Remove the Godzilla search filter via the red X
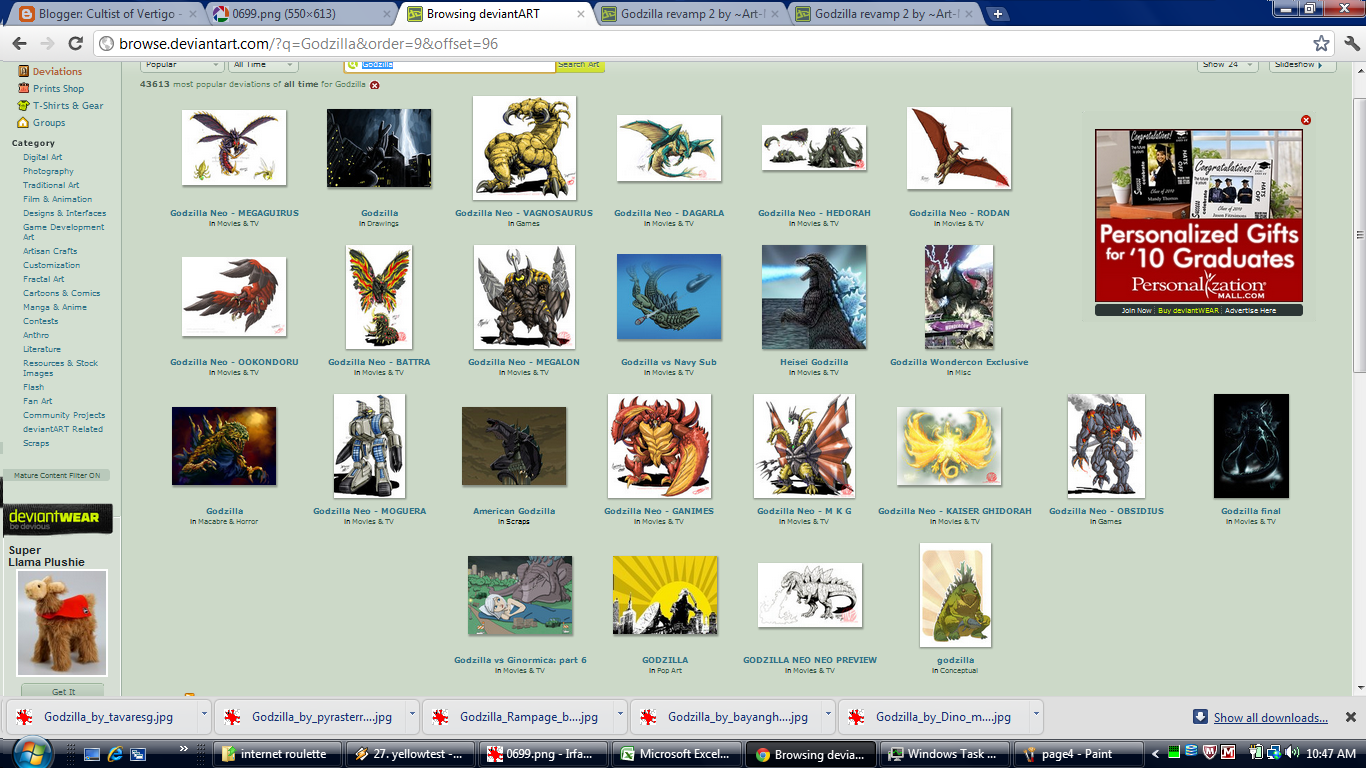Screen dimensions: 1366x768 pyautogui.click(x=375, y=86)
